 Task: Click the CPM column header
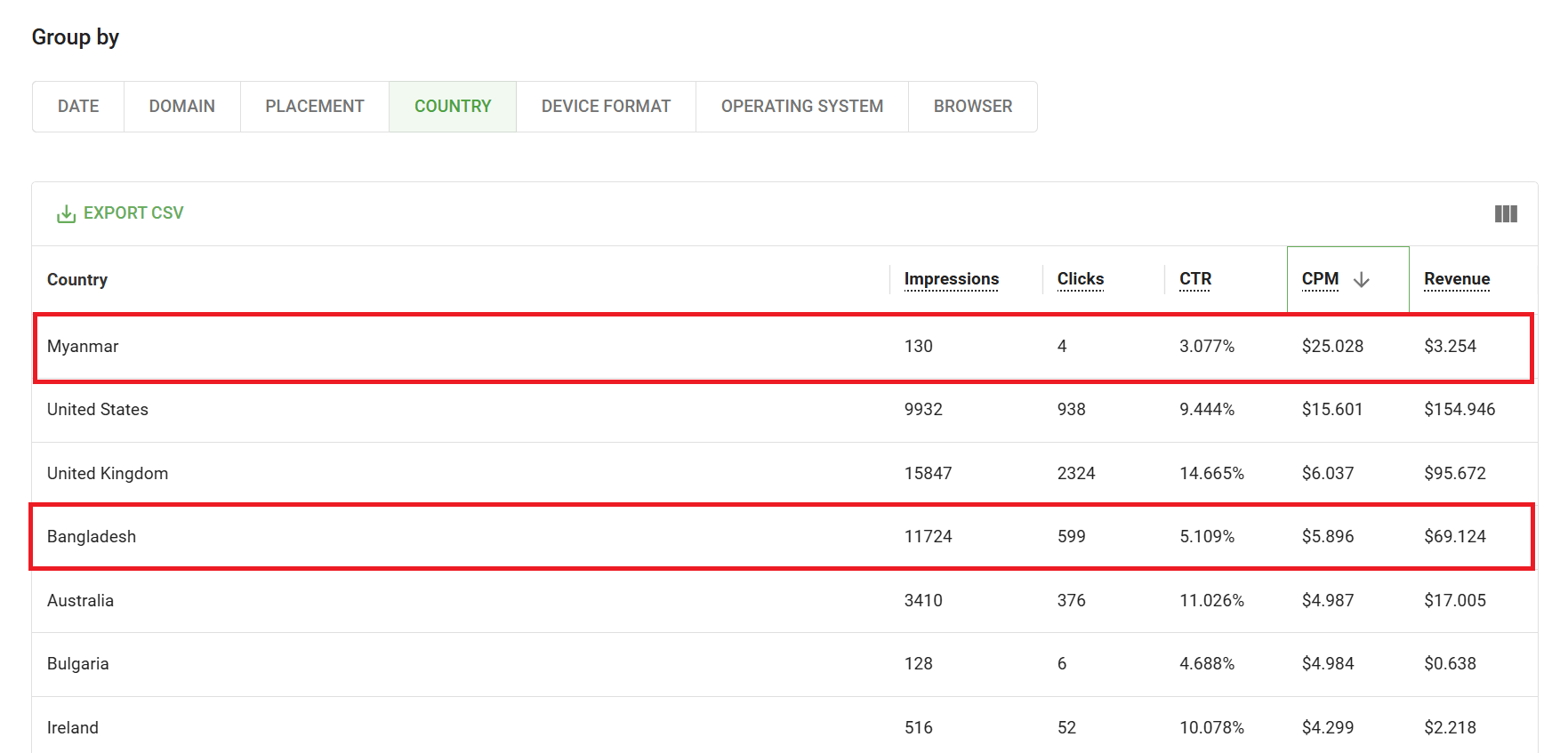coord(1320,279)
